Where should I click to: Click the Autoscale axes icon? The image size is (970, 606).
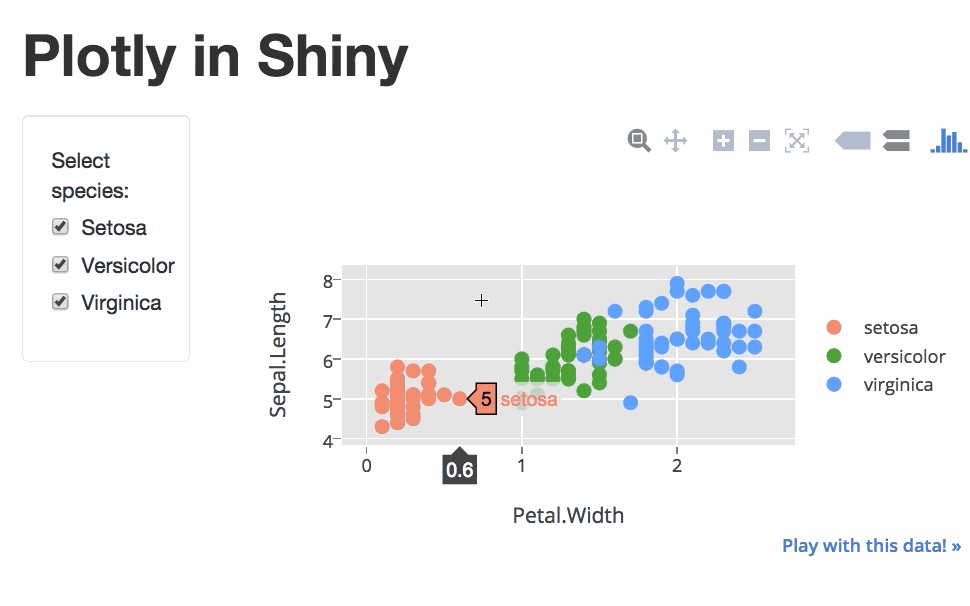coord(796,141)
